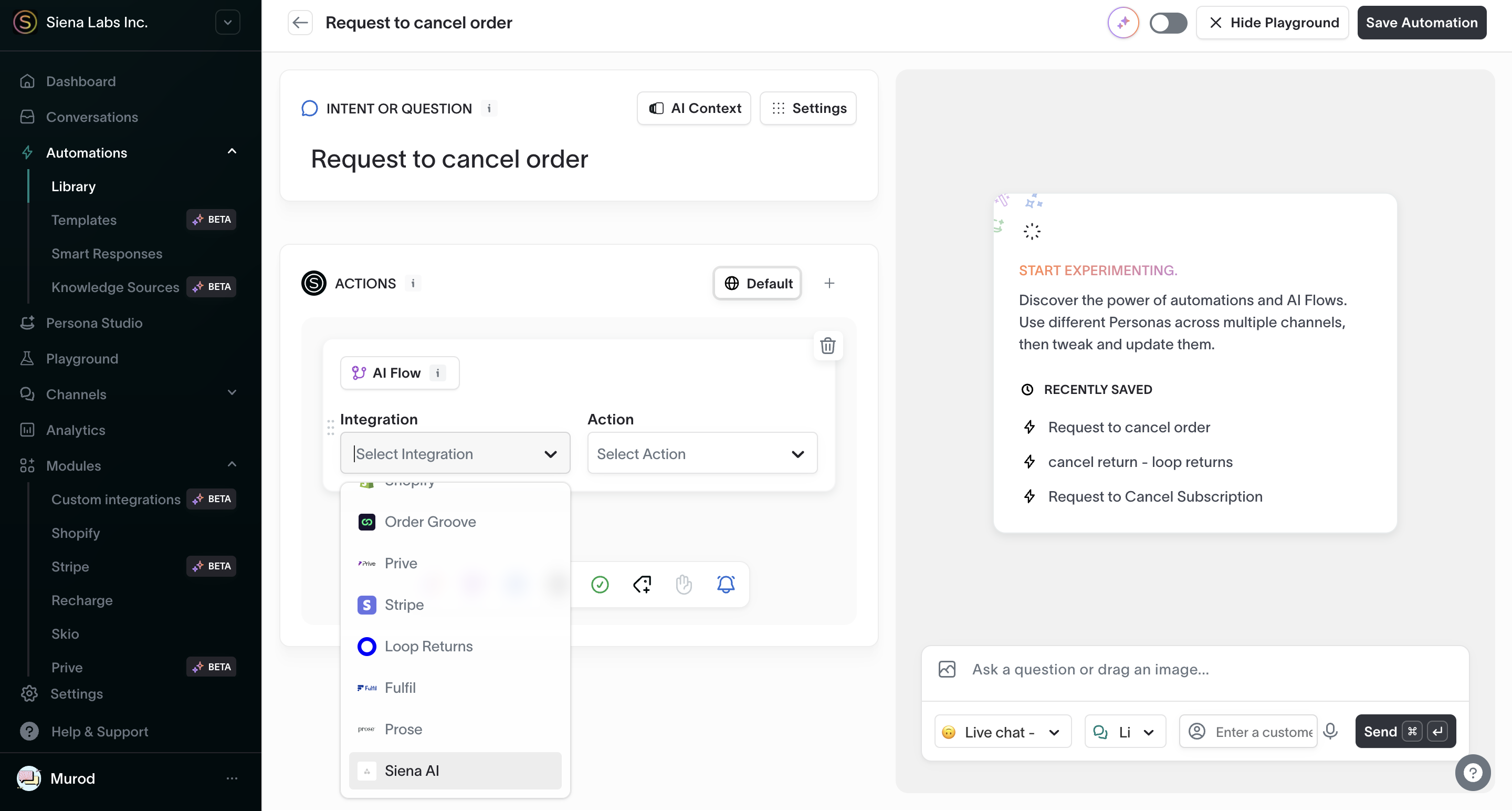Open Recharge module

point(81,600)
